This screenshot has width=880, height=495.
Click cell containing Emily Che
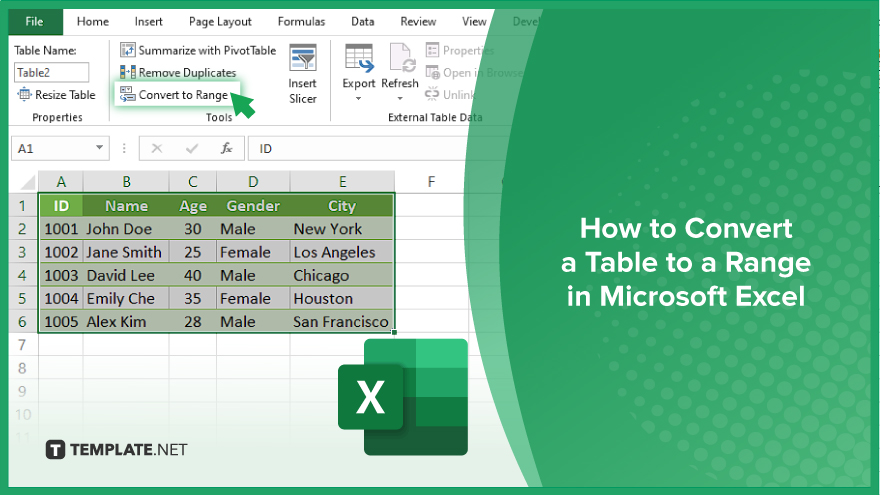126,299
